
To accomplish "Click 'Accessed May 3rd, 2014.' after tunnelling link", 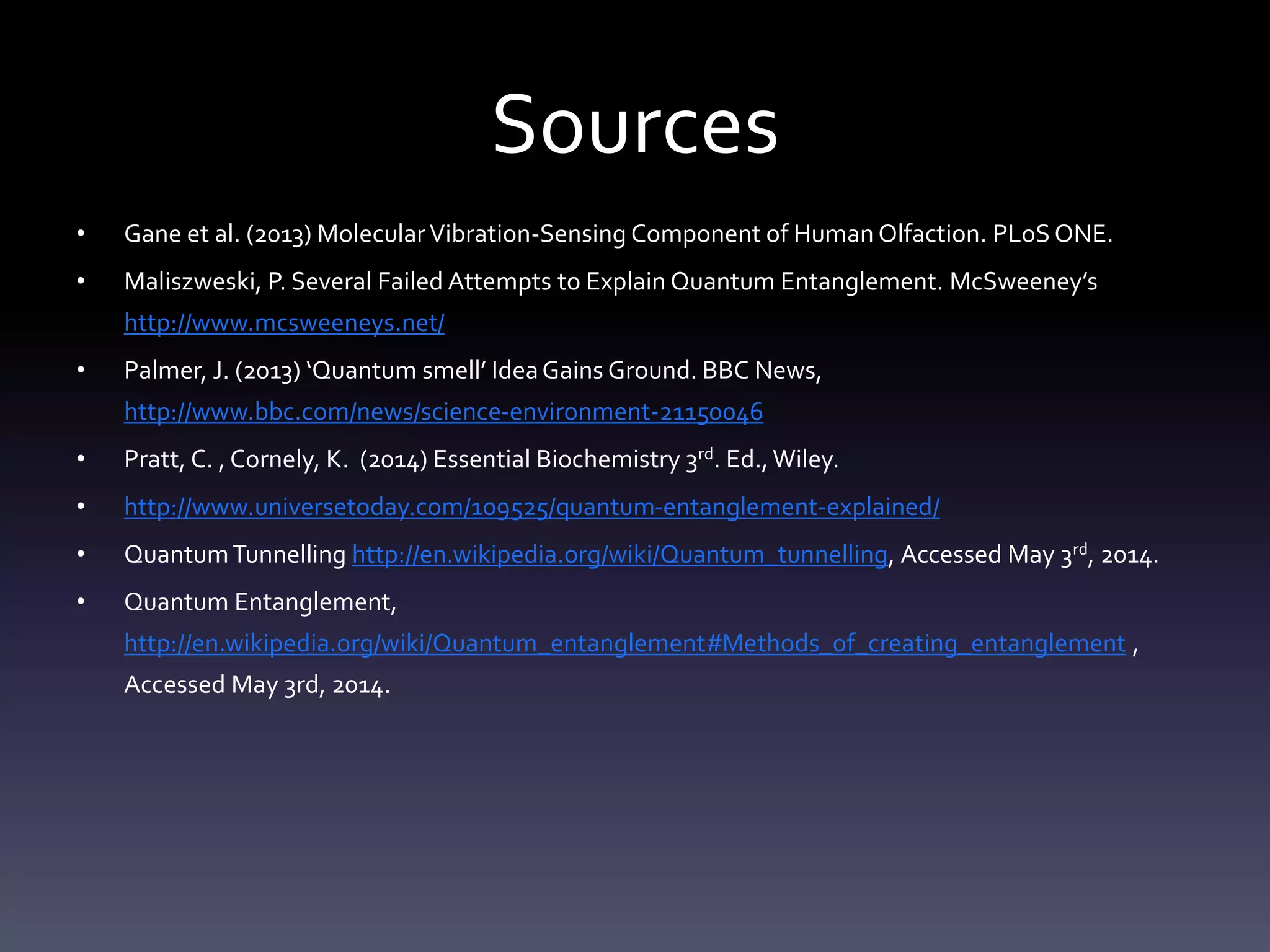I will click(x=1028, y=554).
